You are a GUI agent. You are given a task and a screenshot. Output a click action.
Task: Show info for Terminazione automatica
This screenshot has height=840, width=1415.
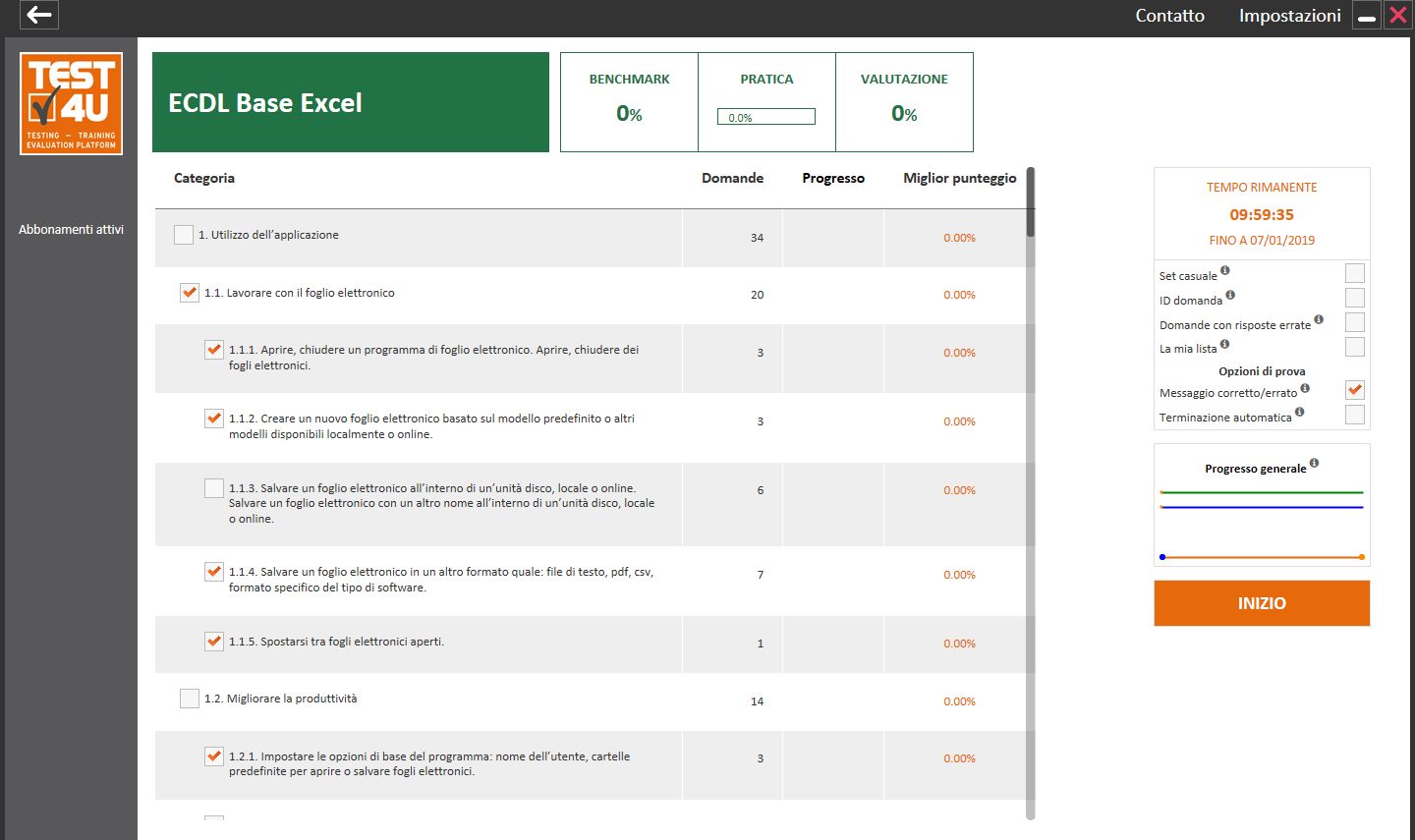point(1299,413)
